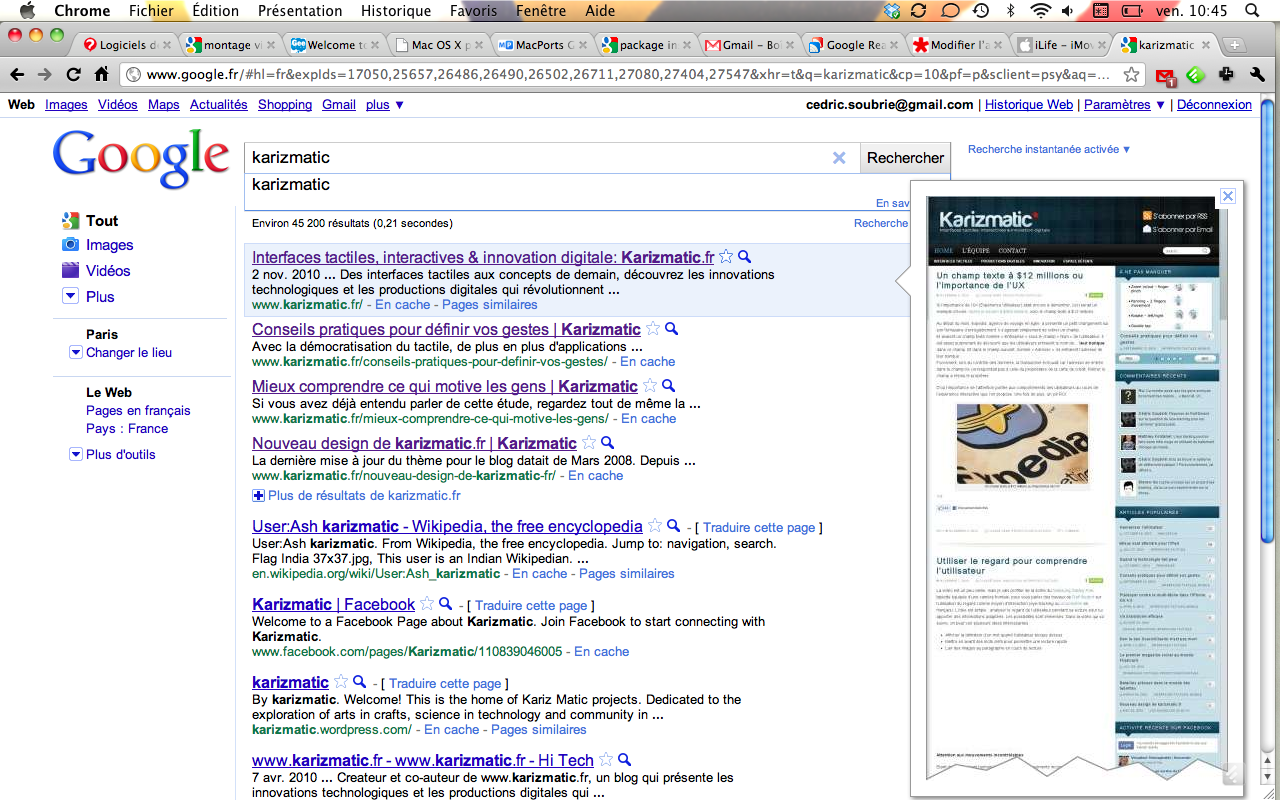Open 'Recherche instantanée activée' dropdown

[x=1049, y=149]
